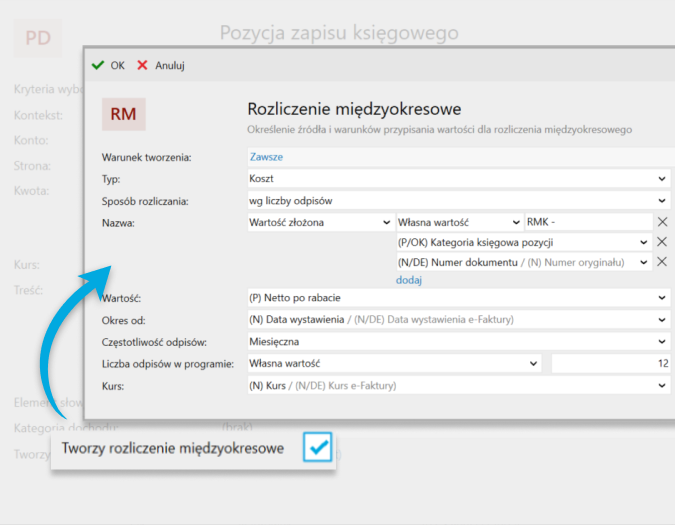This screenshot has width=675, height=525.
Task: Open the Okres od Data wystawienia dropdown
Action: [x=458, y=320]
